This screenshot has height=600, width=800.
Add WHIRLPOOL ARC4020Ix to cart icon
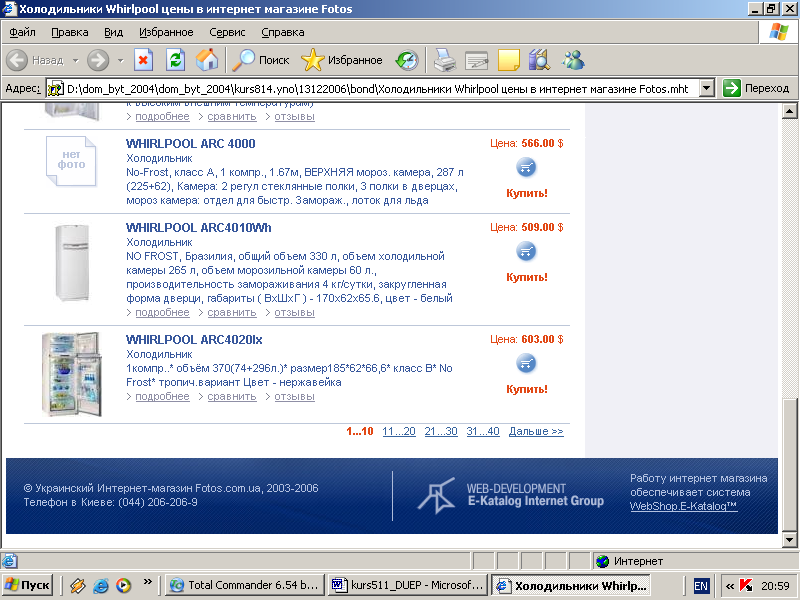(526, 364)
